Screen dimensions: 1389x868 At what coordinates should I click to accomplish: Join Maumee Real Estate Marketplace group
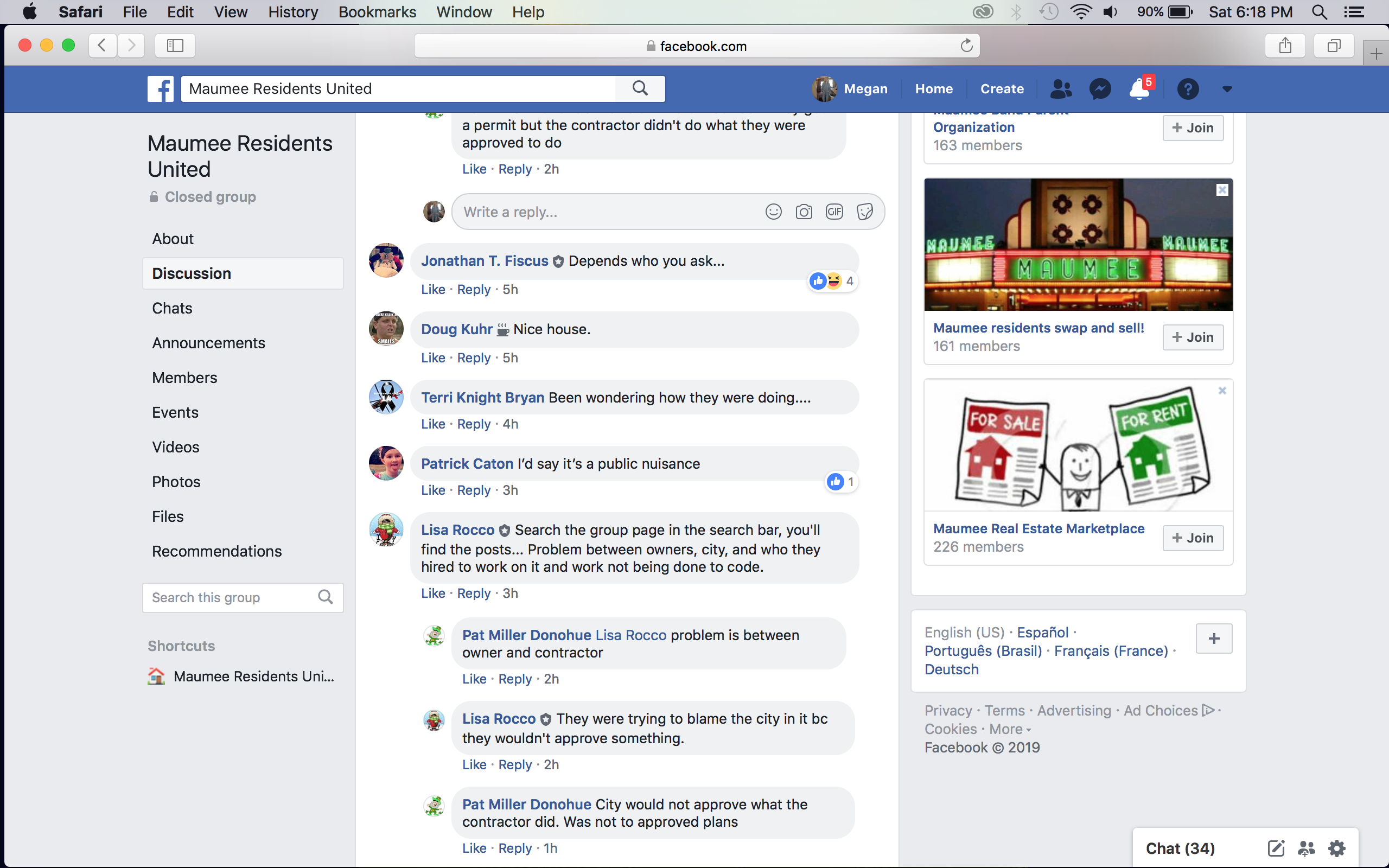[1193, 538]
